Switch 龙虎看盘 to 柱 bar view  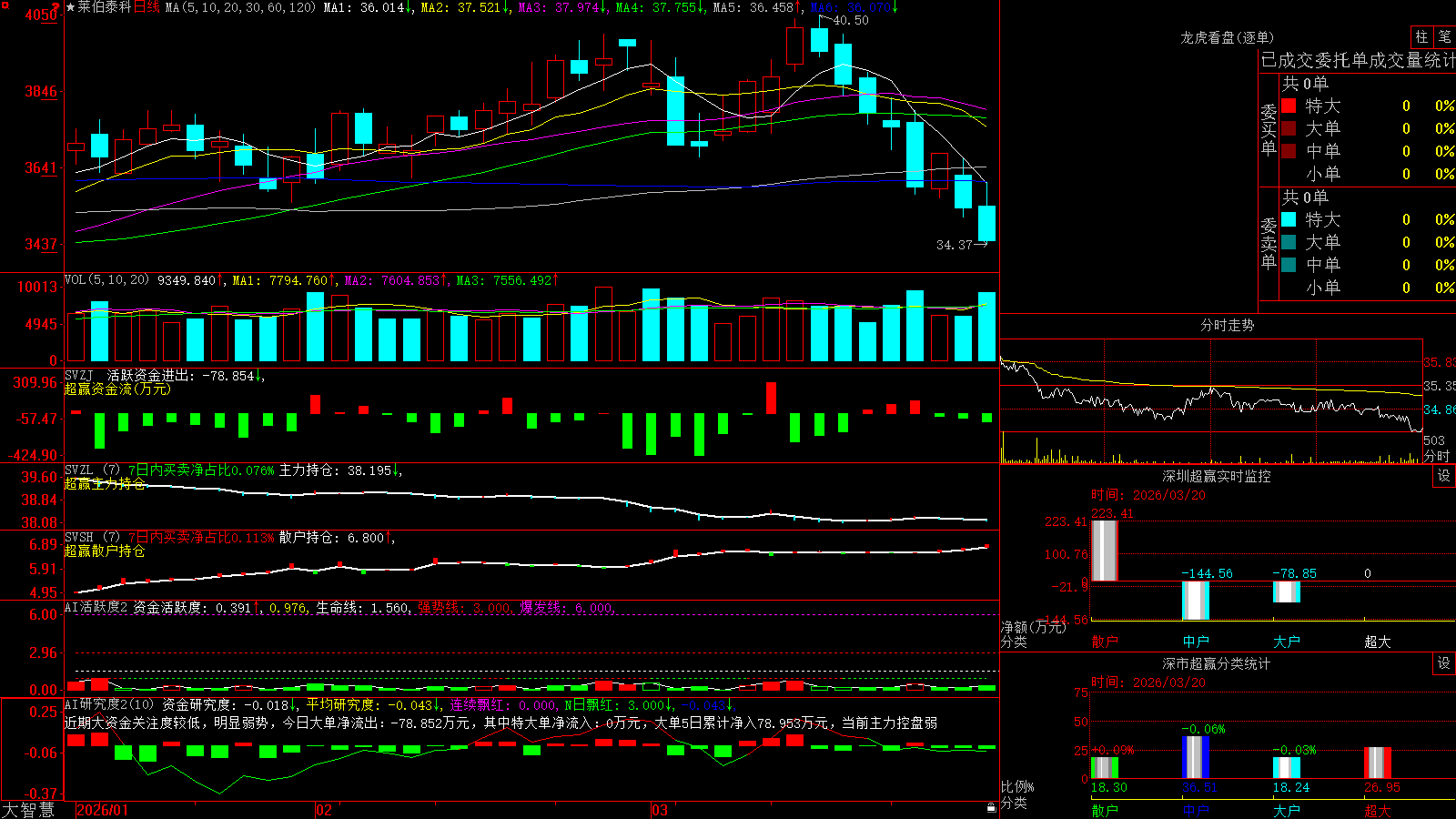[x=1421, y=37]
